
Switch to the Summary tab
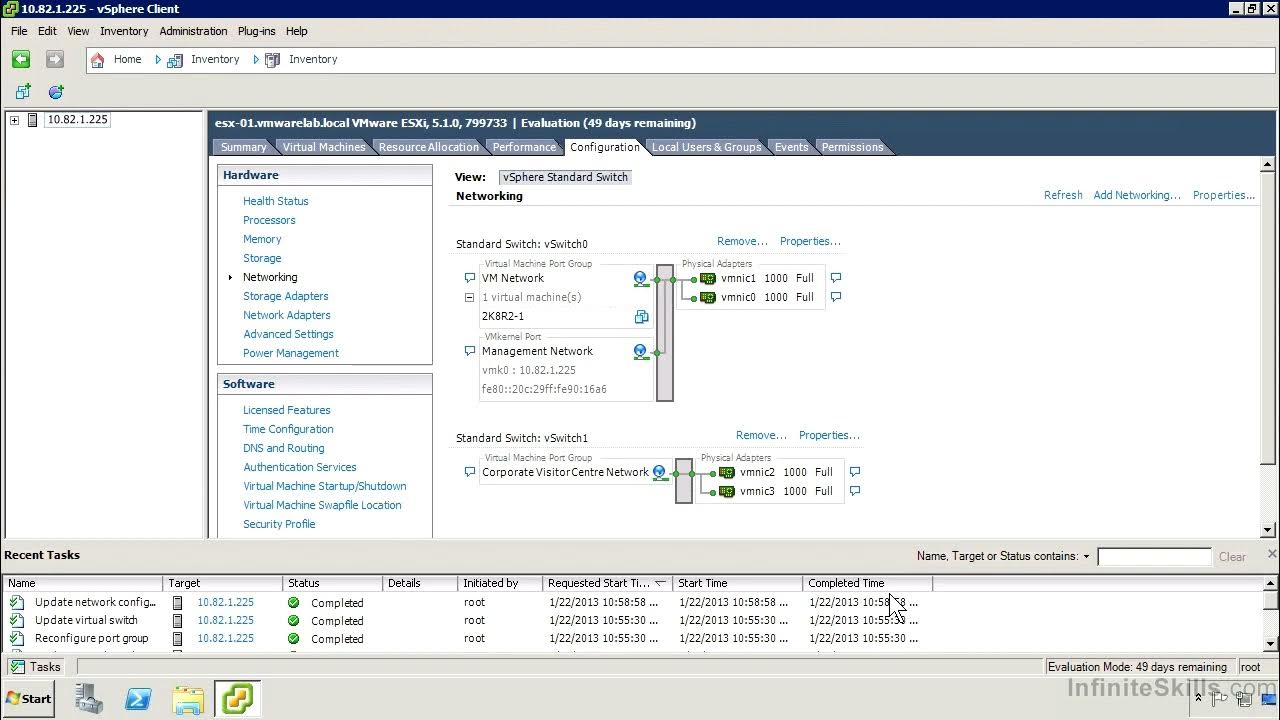244,147
